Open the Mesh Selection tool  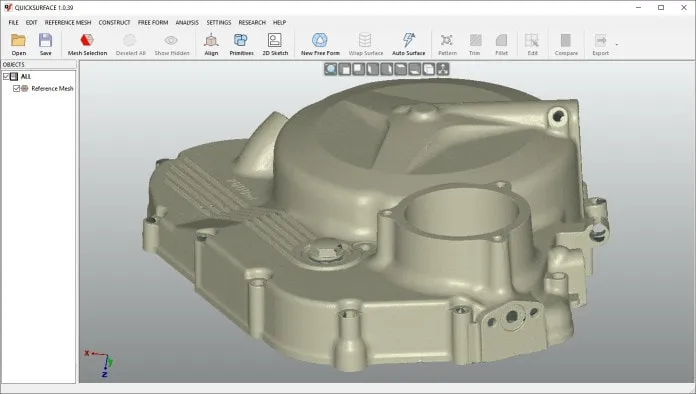pos(87,44)
